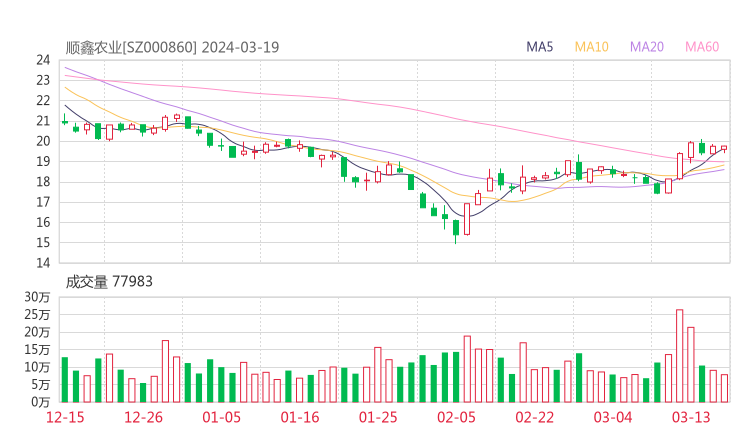The image size is (740, 440).
Task: Click the 0万 volume axis label
Action: pyautogui.click(x=41, y=402)
